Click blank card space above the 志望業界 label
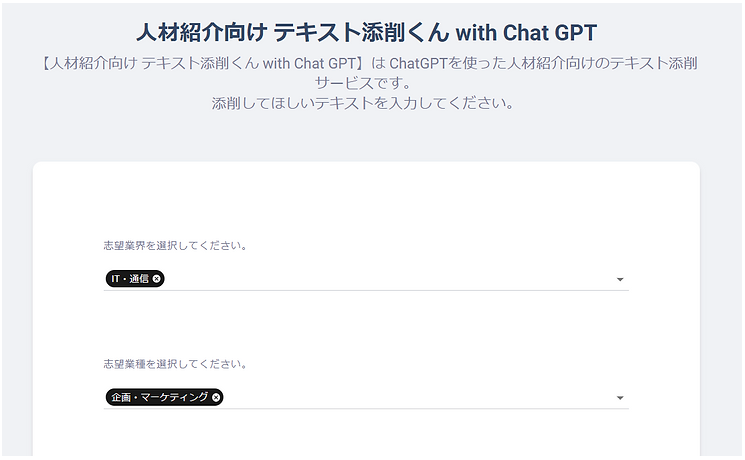 (x=366, y=200)
